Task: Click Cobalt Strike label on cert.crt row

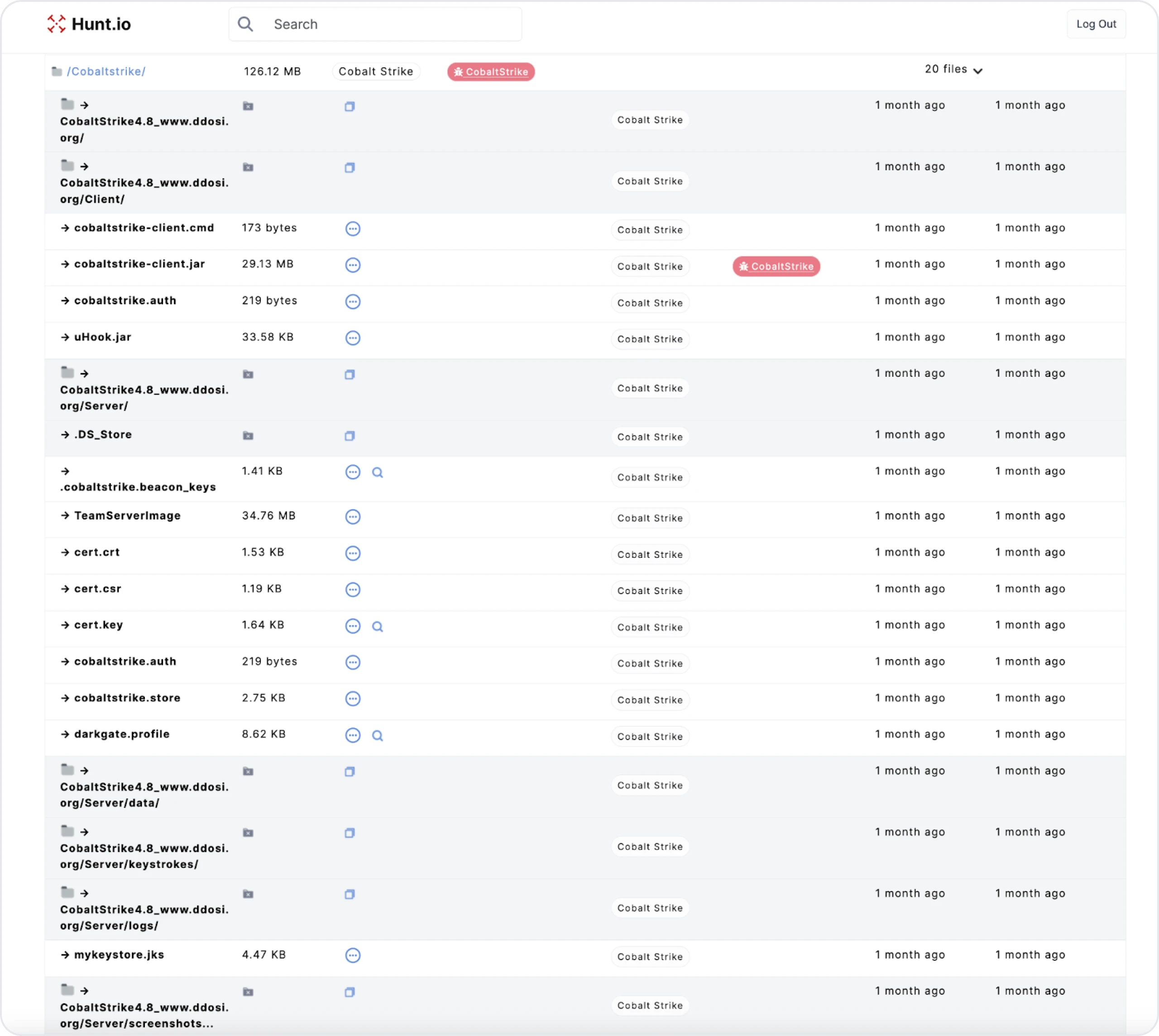Action: [x=650, y=554]
